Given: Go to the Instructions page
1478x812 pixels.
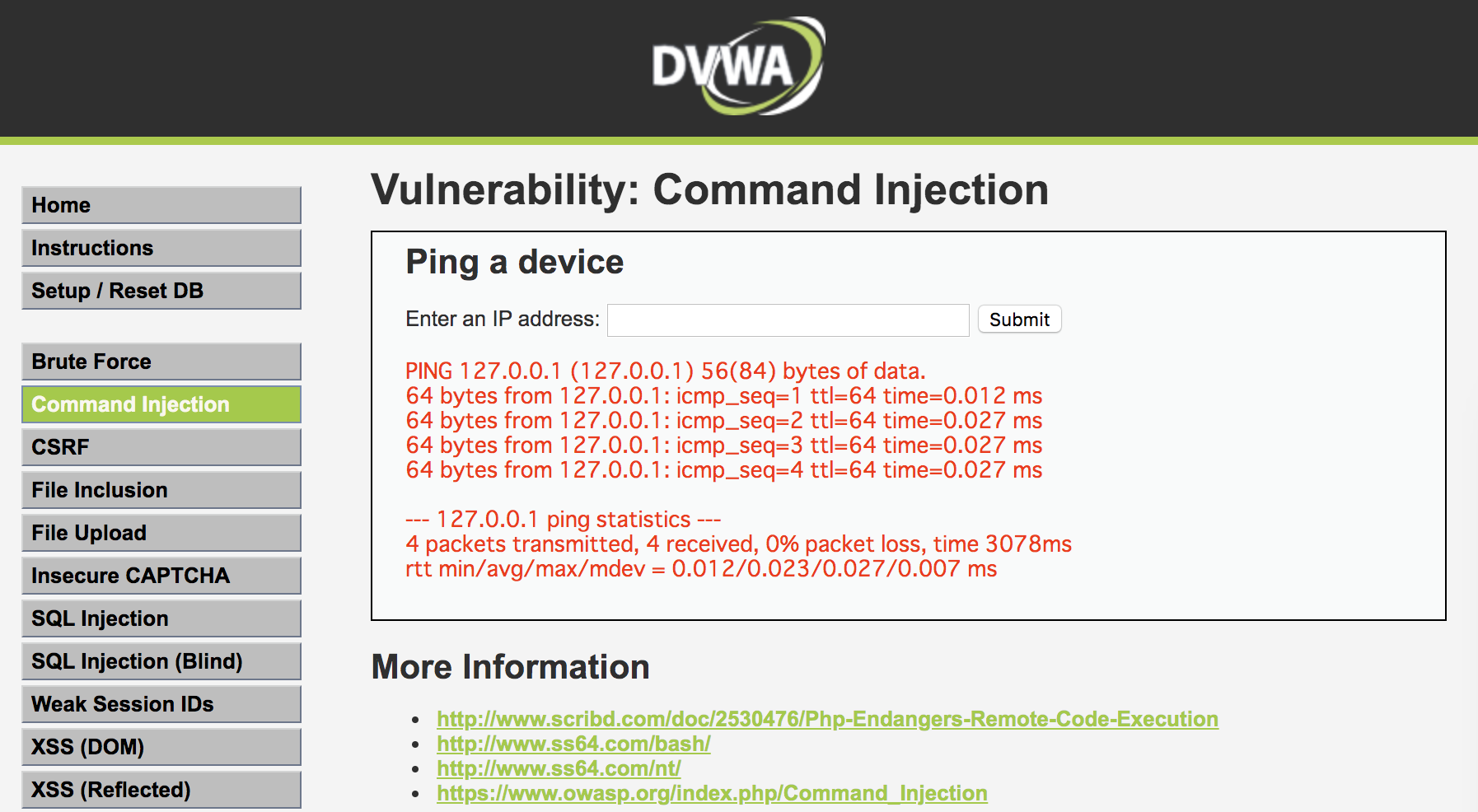Looking at the screenshot, I should pyautogui.click(x=161, y=248).
